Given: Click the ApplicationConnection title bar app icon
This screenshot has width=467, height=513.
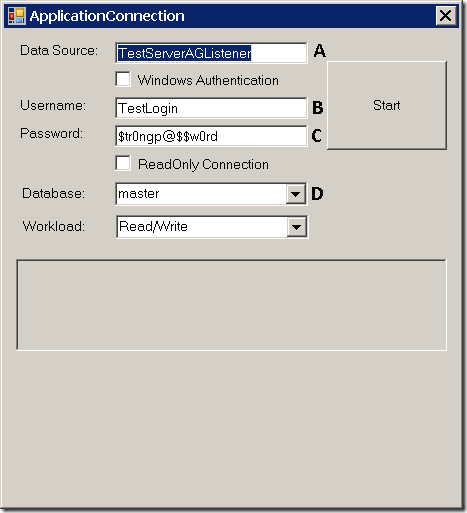Looking at the screenshot, I should point(17,16).
